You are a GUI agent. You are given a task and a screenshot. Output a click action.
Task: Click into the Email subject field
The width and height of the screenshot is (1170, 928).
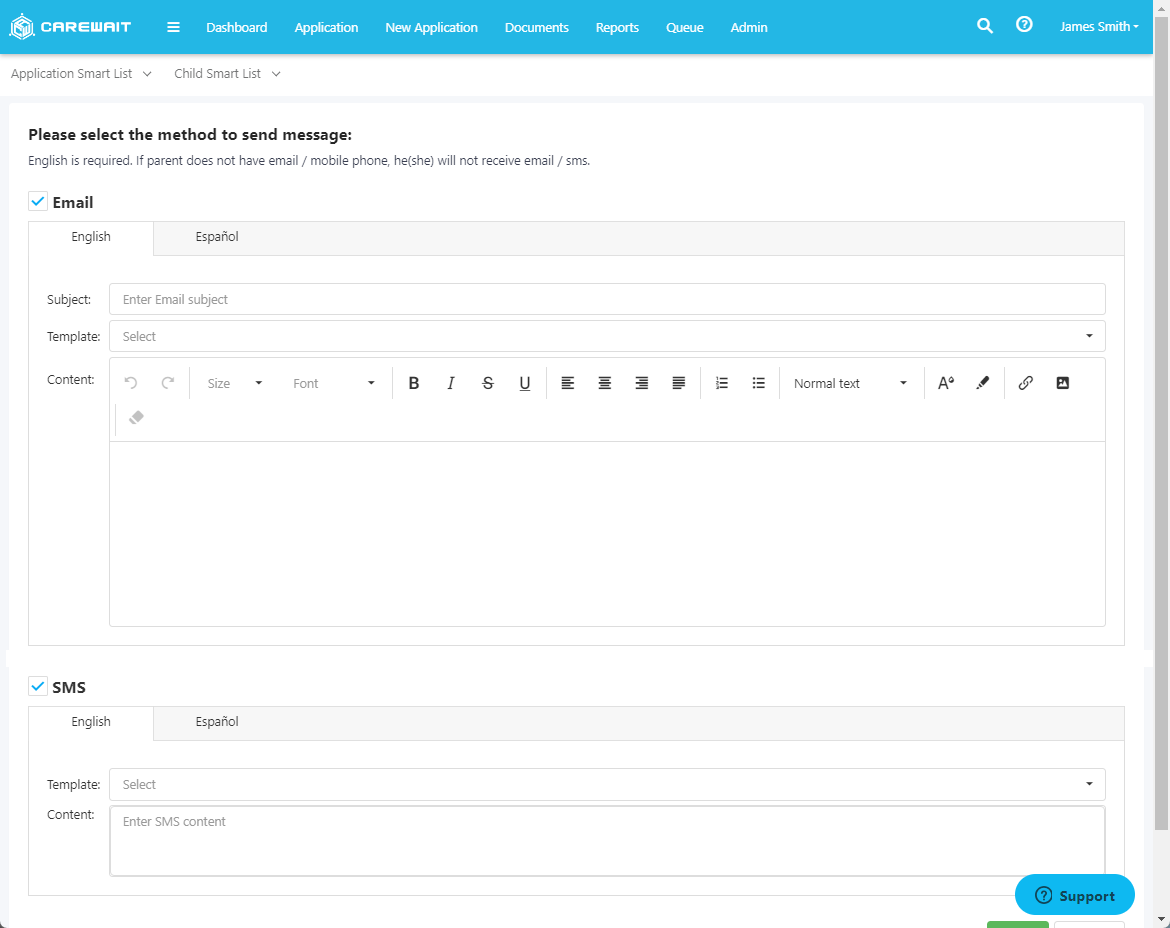[x=607, y=299]
